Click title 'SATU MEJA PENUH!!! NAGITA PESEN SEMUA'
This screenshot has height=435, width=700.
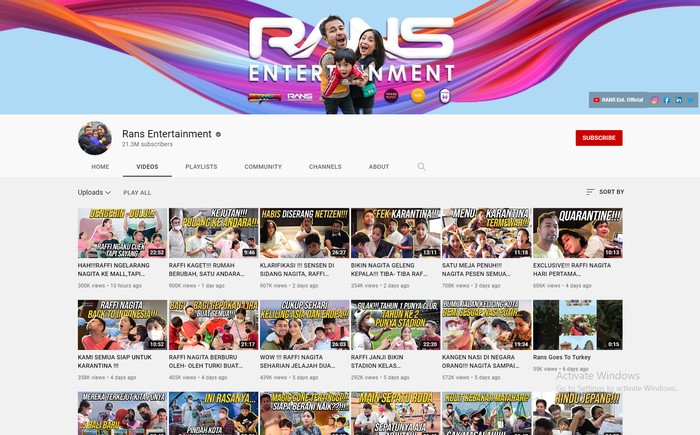tap(476, 269)
